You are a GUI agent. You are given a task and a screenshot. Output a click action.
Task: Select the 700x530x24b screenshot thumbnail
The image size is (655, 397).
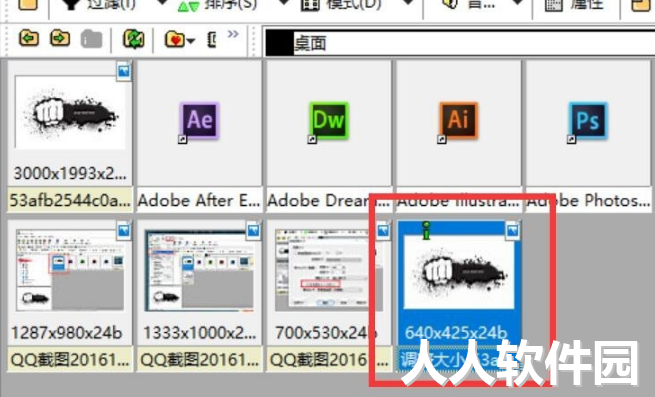tap(329, 270)
